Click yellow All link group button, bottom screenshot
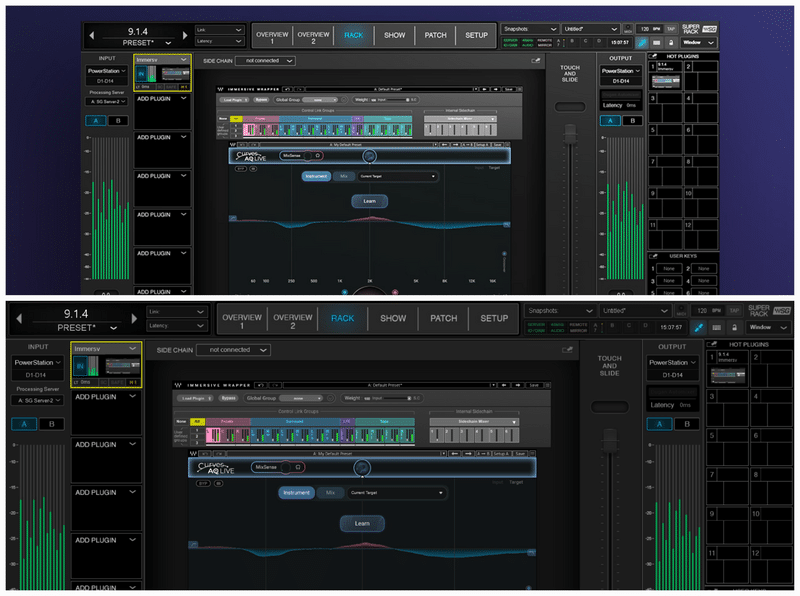The width and height of the screenshot is (800, 596). pyautogui.click(x=197, y=421)
